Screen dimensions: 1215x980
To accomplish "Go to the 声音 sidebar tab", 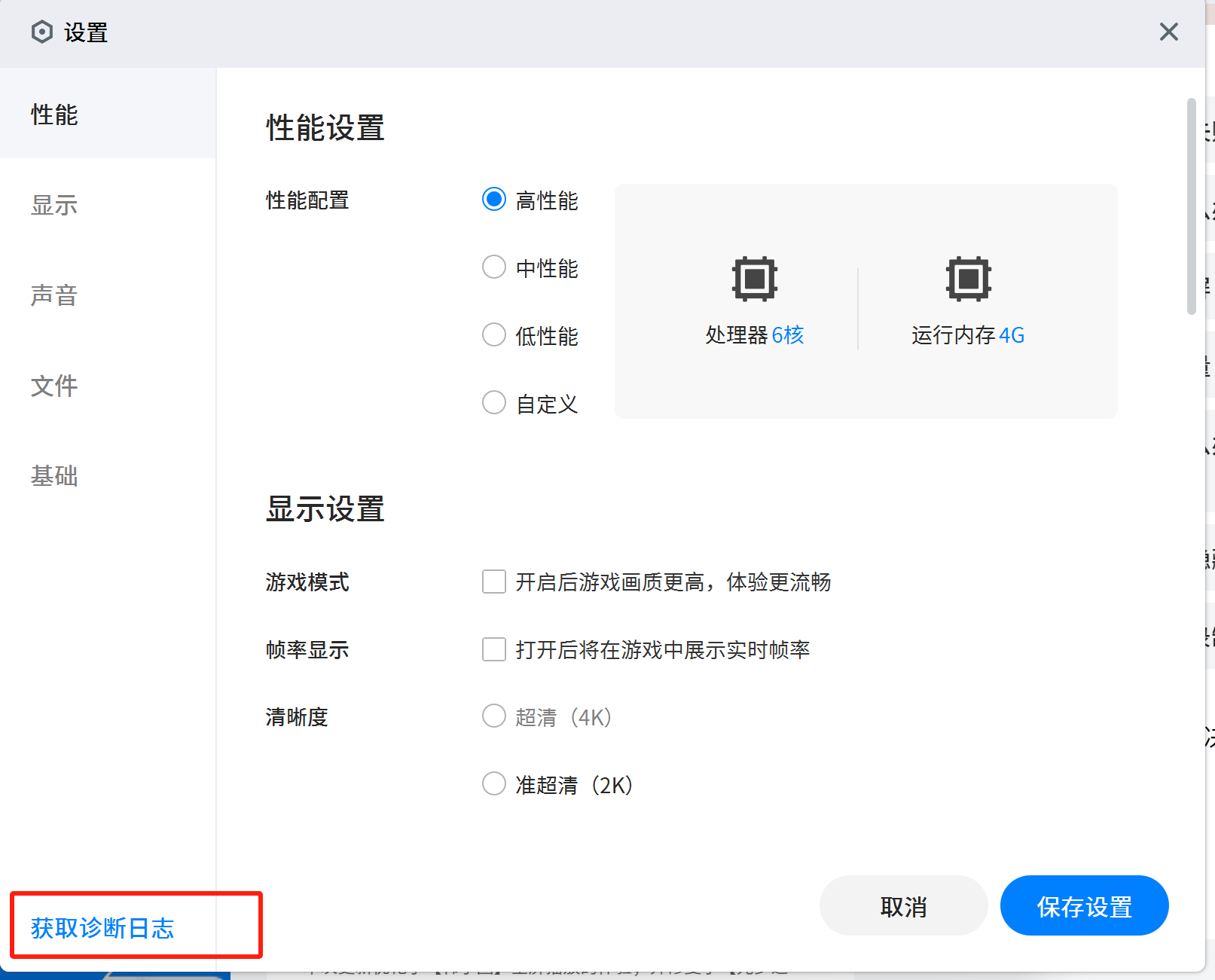I will tap(108, 295).
